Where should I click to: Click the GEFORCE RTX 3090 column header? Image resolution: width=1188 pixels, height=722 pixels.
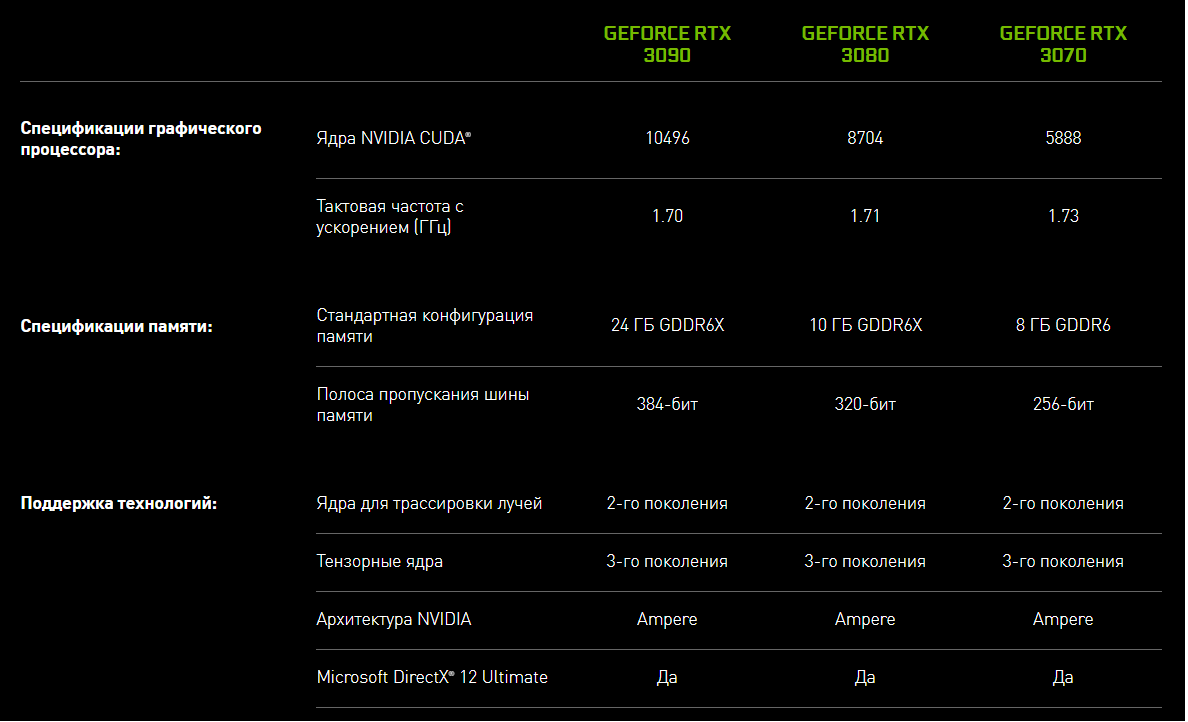pyautogui.click(x=667, y=44)
